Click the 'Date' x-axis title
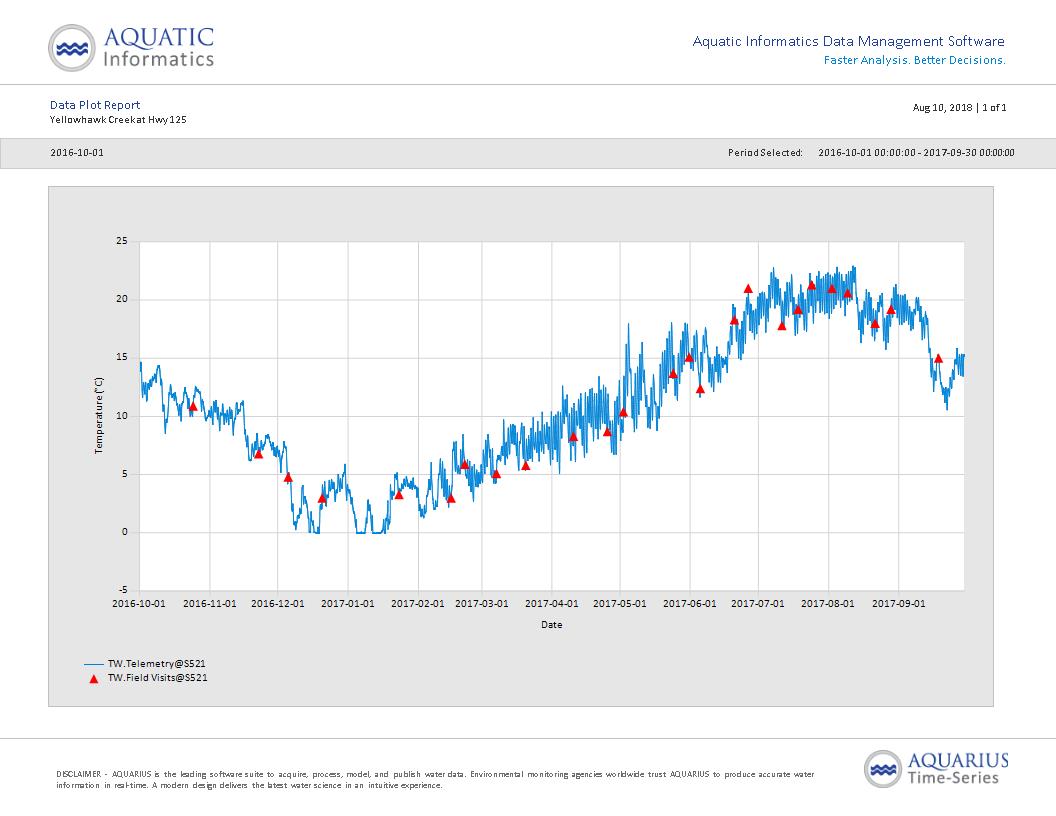This screenshot has height=816, width=1056. [x=552, y=625]
